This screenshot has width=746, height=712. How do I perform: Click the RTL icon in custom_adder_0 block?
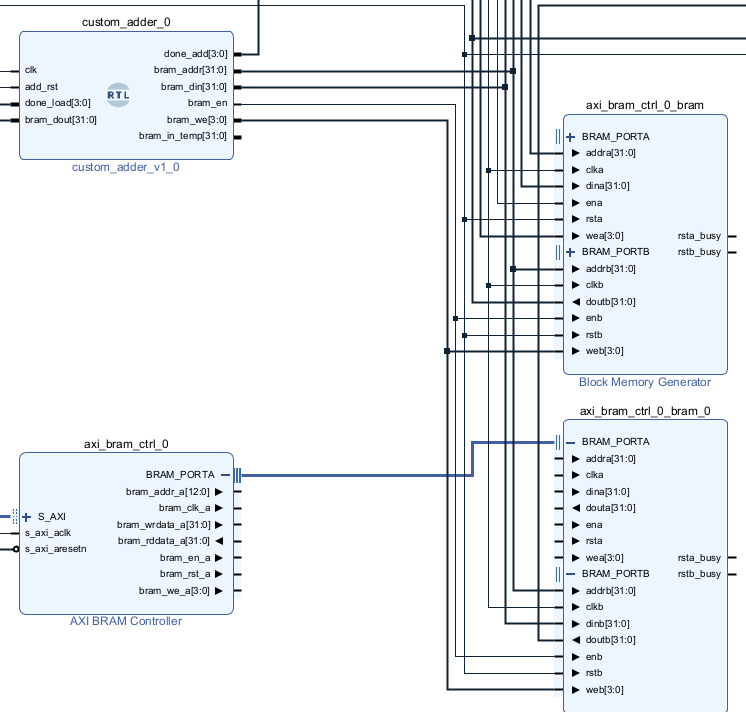click(118, 95)
